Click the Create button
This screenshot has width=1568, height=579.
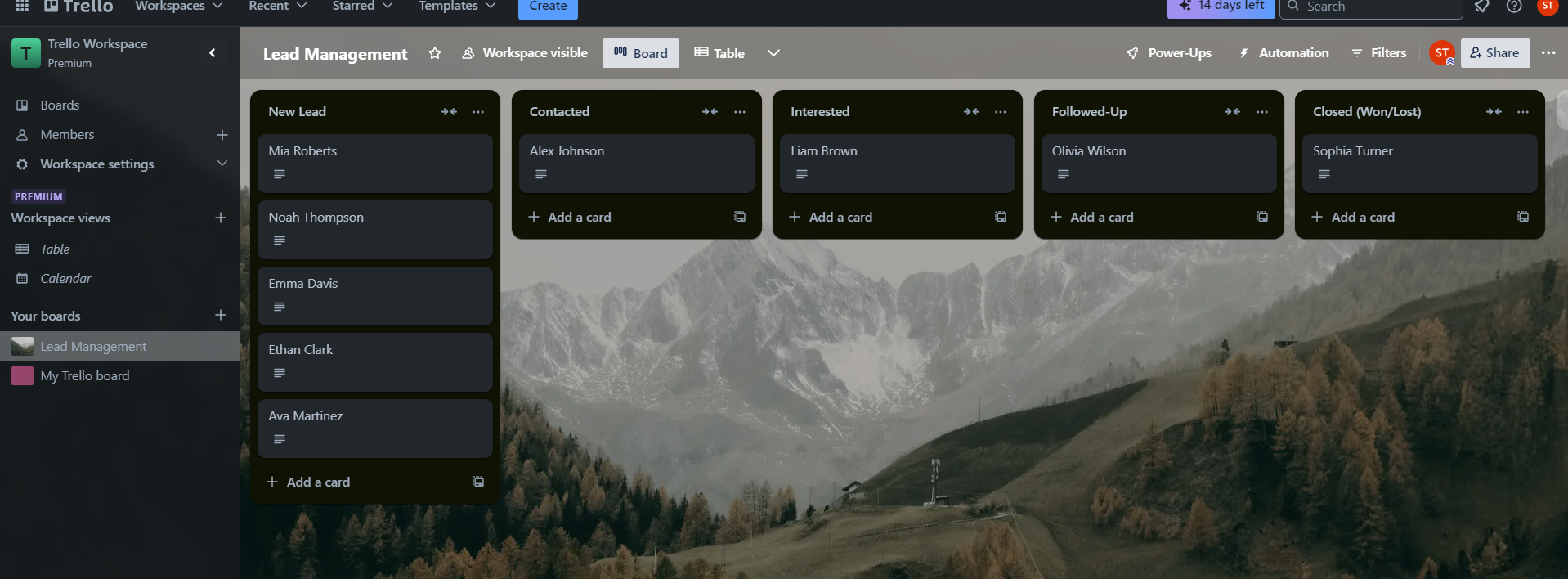[x=548, y=7]
